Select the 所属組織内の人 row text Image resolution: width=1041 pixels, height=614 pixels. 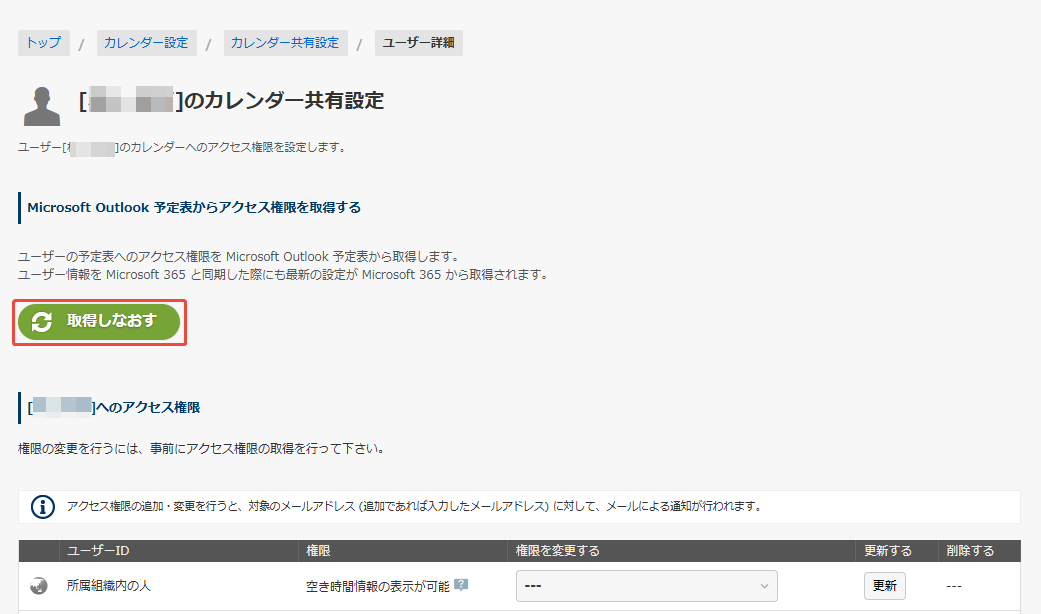[108, 585]
